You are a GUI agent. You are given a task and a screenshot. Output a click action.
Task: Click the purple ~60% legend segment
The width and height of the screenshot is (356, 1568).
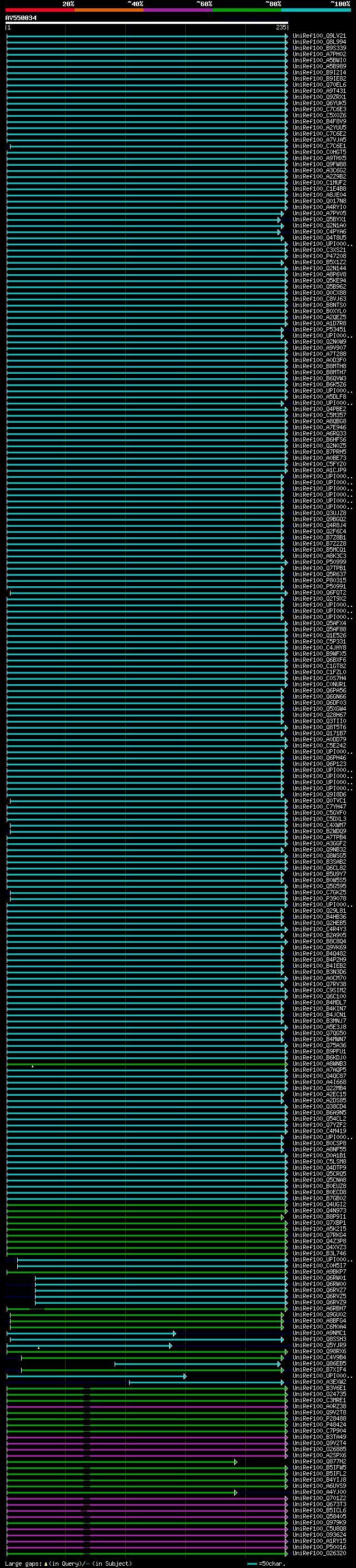click(179, 10)
